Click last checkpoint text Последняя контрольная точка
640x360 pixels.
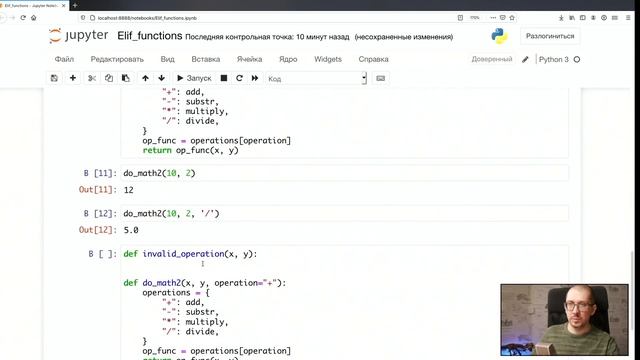click(x=267, y=37)
